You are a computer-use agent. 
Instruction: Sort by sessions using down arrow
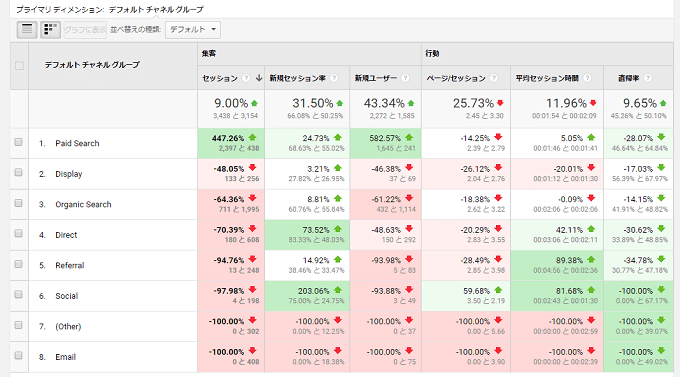tap(259, 78)
